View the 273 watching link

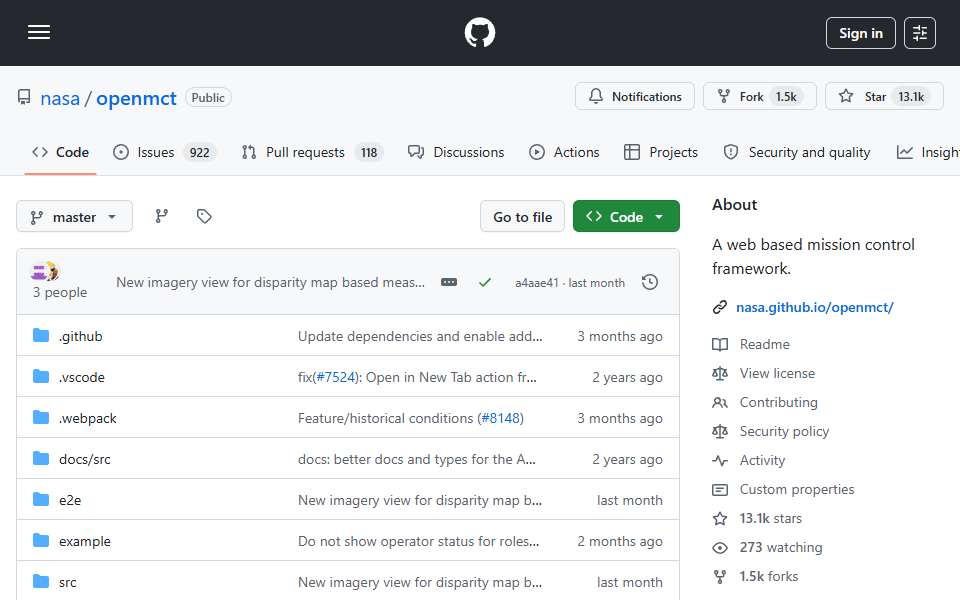tap(781, 547)
